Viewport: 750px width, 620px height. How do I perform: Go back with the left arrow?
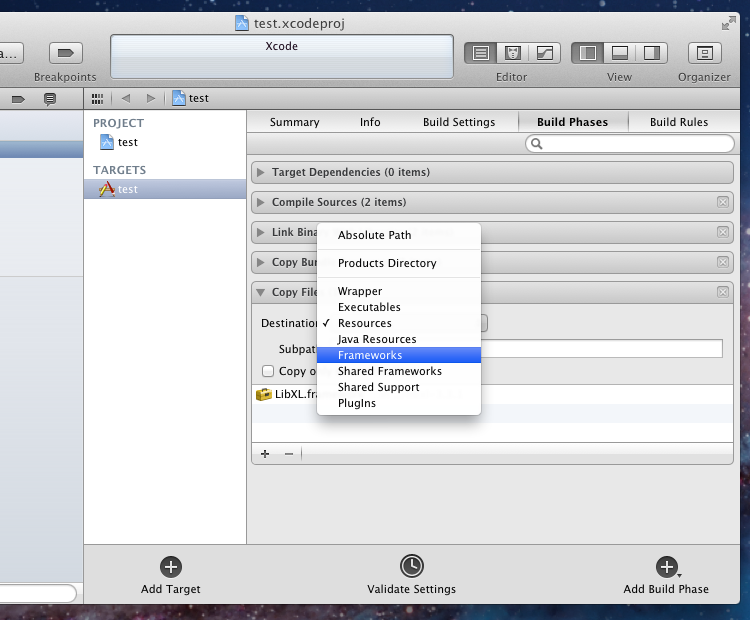[126, 98]
